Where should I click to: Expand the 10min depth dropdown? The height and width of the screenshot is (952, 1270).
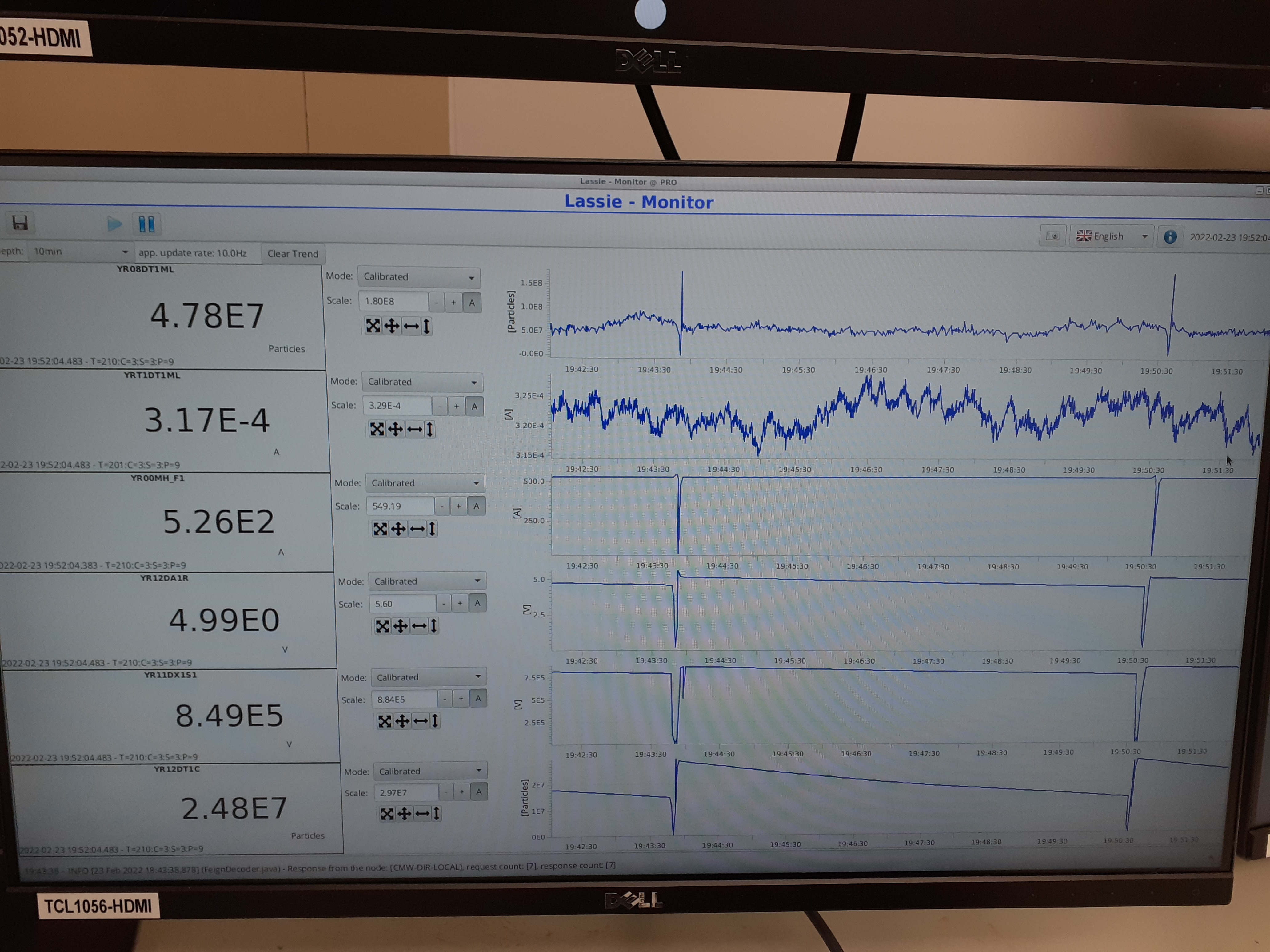[x=80, y=251]
